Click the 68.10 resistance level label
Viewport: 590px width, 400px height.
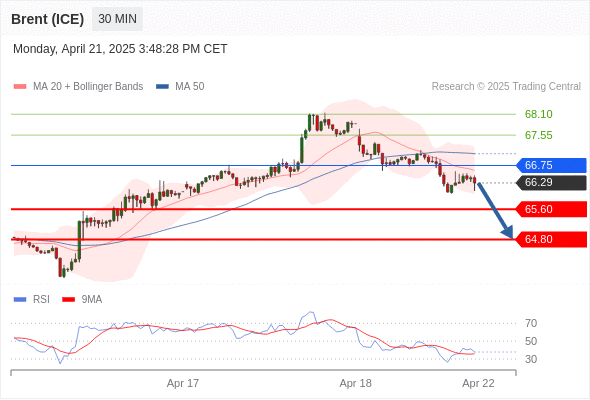539,114
